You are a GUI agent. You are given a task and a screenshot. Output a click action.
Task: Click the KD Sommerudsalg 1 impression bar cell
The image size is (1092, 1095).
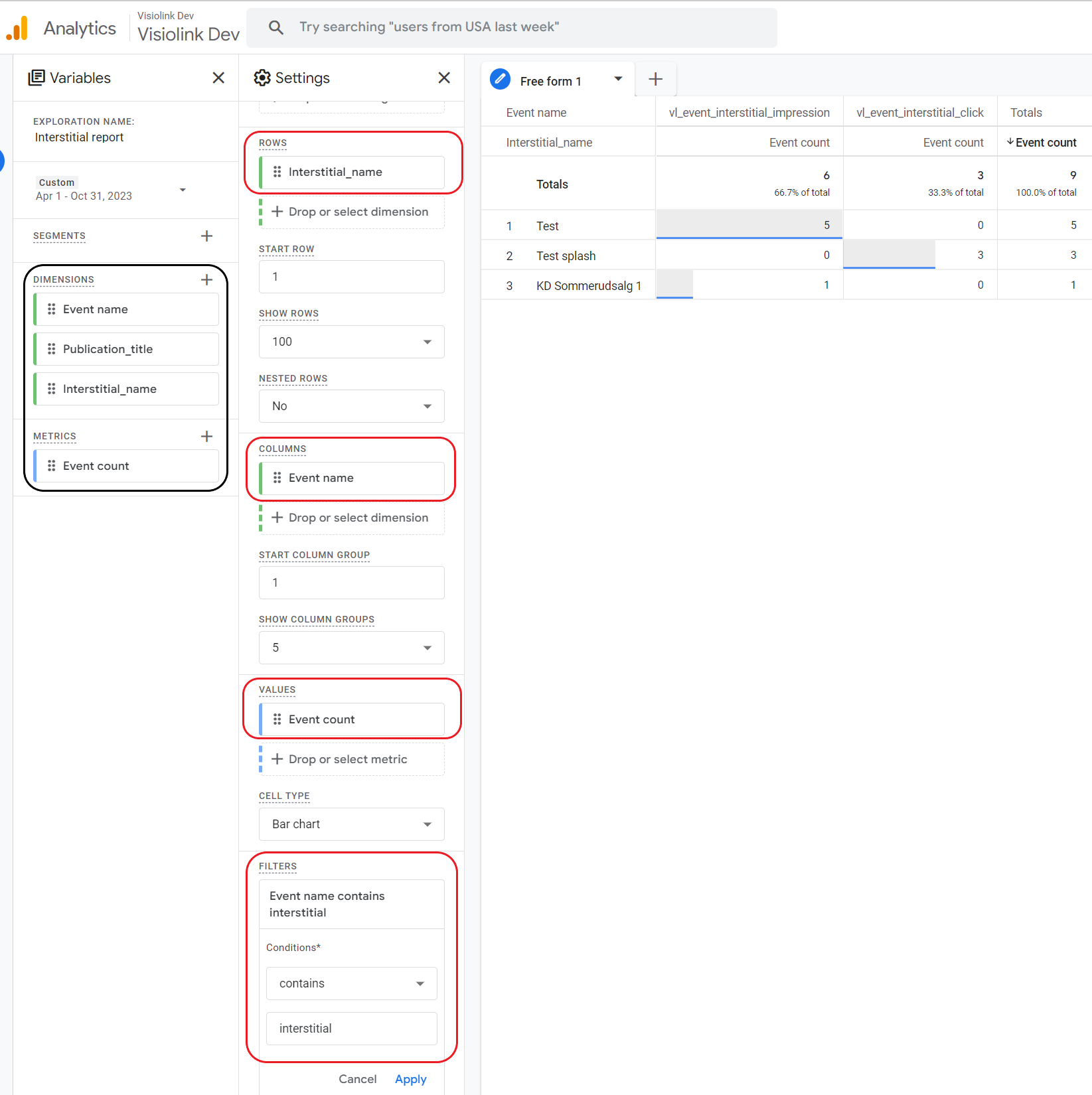(749, 285)
